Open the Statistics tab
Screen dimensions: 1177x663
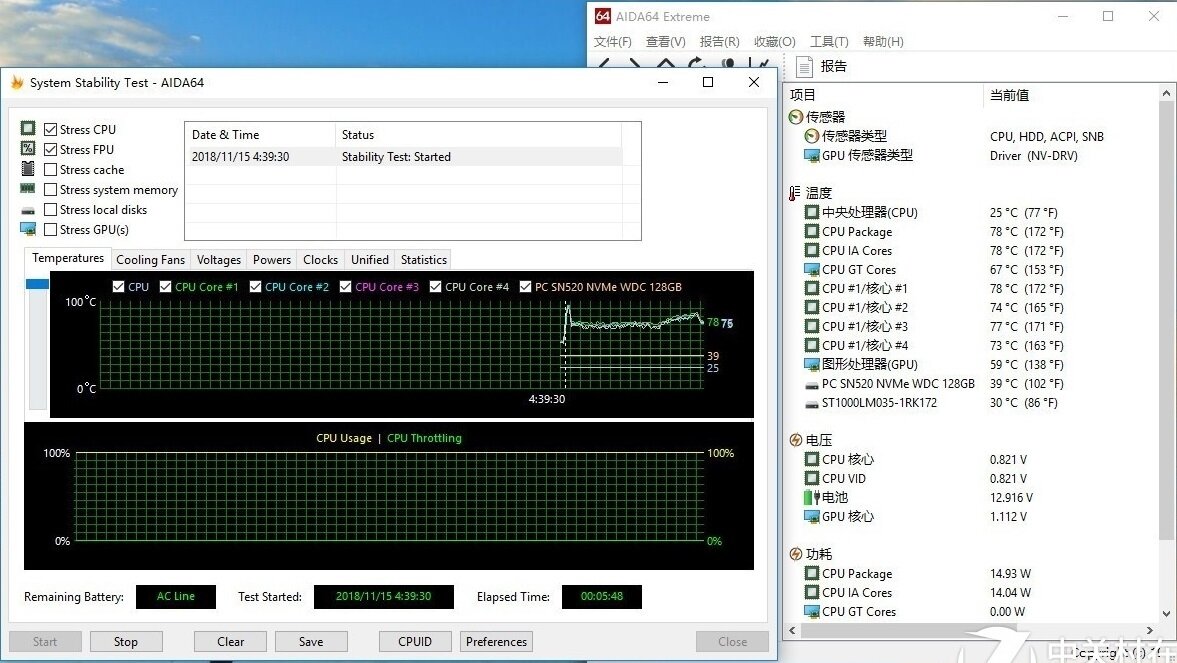pos(423,260)
